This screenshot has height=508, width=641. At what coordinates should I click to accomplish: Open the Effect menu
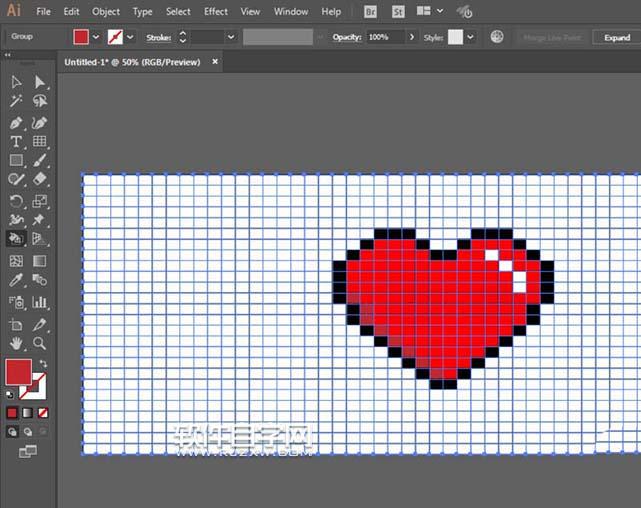(215, 12)
